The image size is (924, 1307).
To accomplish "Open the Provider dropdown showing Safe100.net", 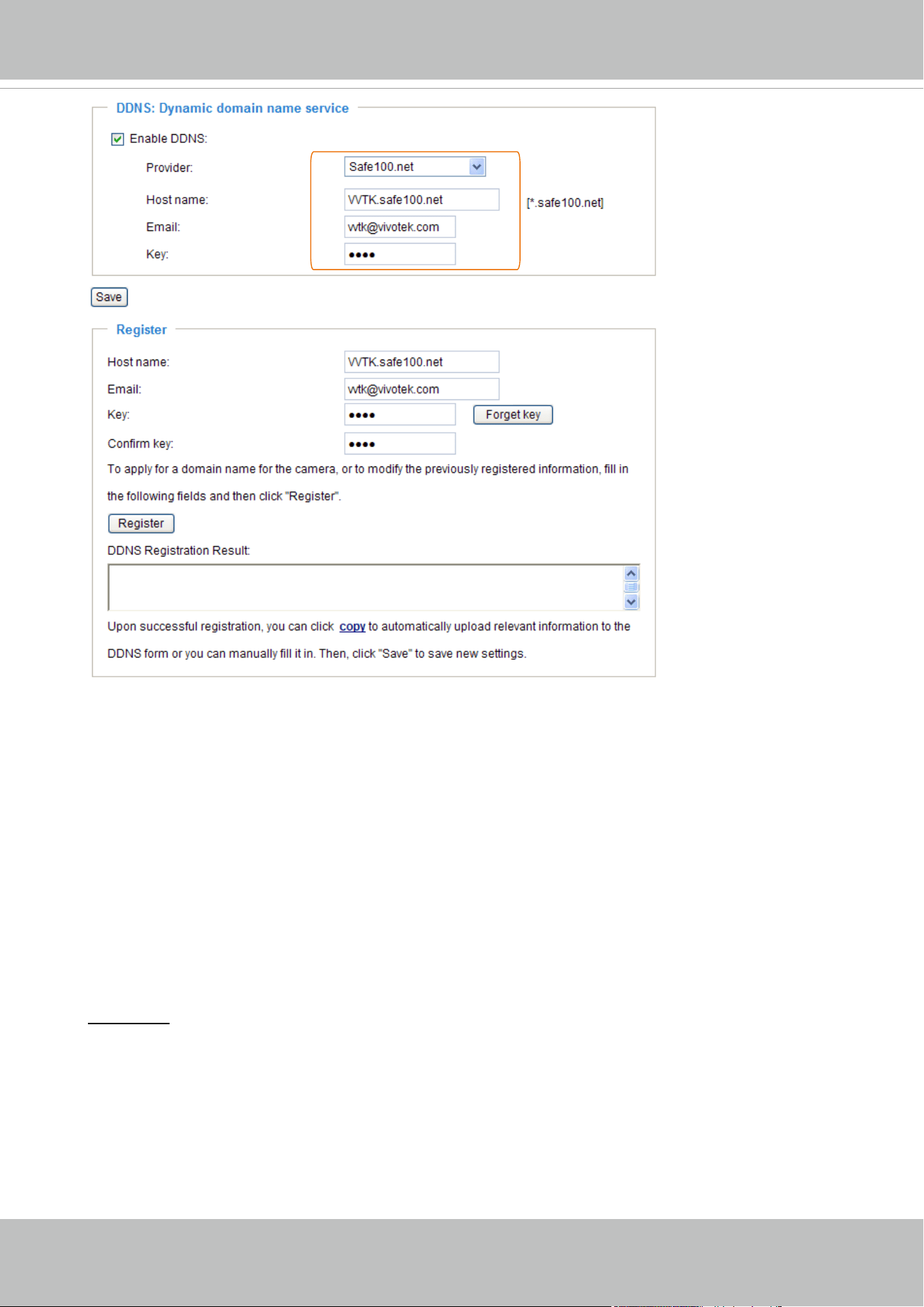I will pos(415,167).
